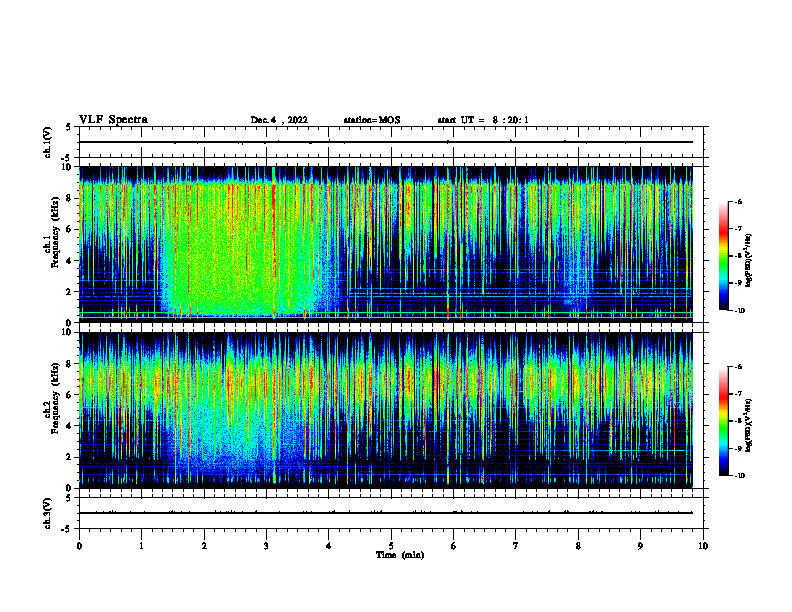Click the "-10" value on ch.2 colorbar
792x612 pixels.
pos(739,476)
